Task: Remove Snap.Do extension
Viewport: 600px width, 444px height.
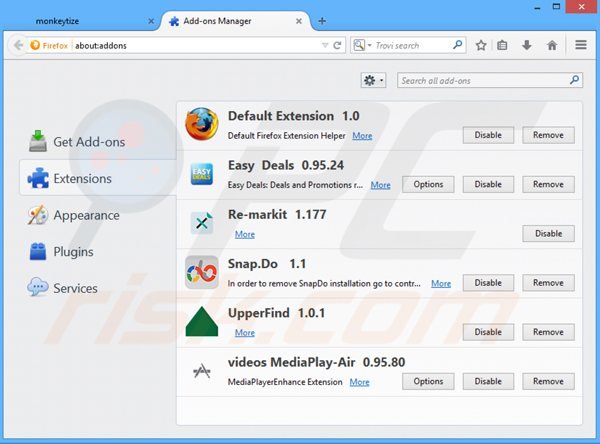Action: 548,283
